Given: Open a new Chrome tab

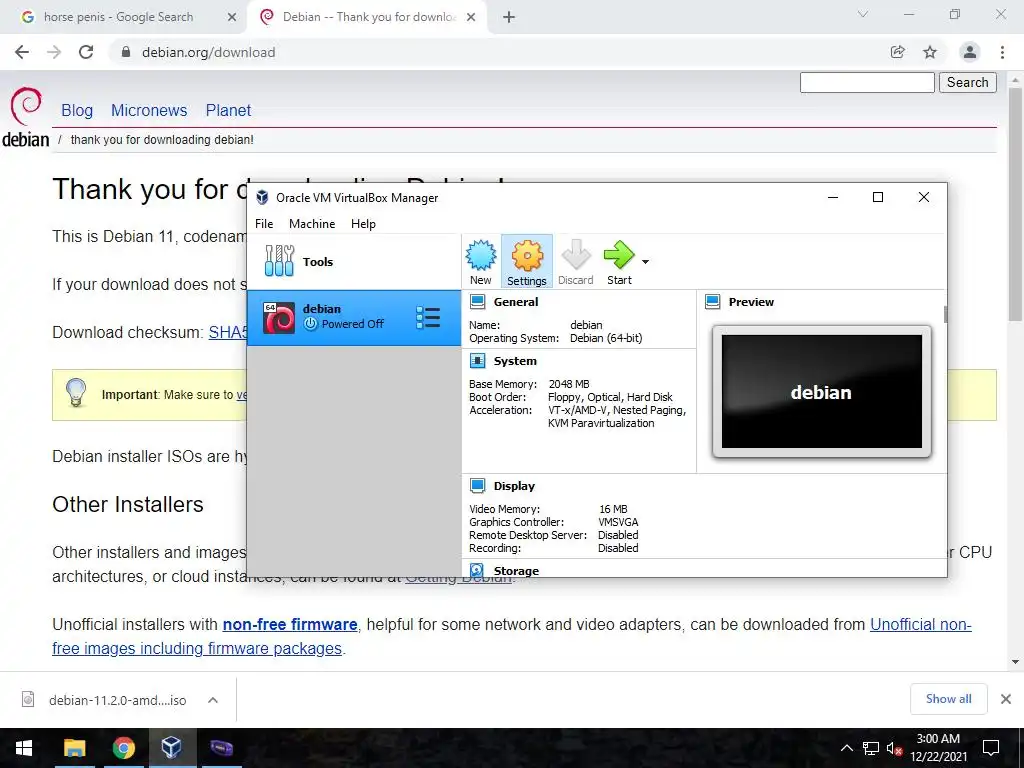Looking at the screenshot, I should [509, 18].
